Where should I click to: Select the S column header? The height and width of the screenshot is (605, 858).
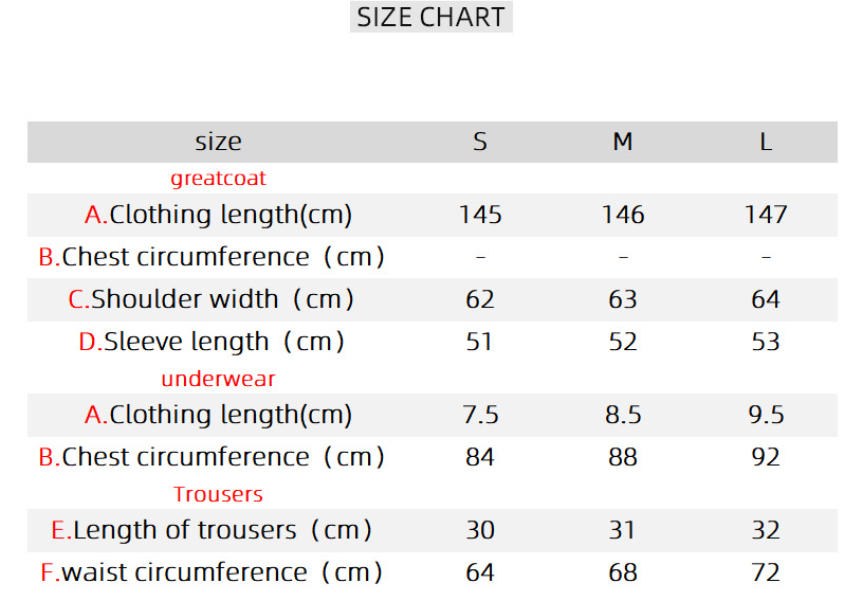[x=480, y=142]
